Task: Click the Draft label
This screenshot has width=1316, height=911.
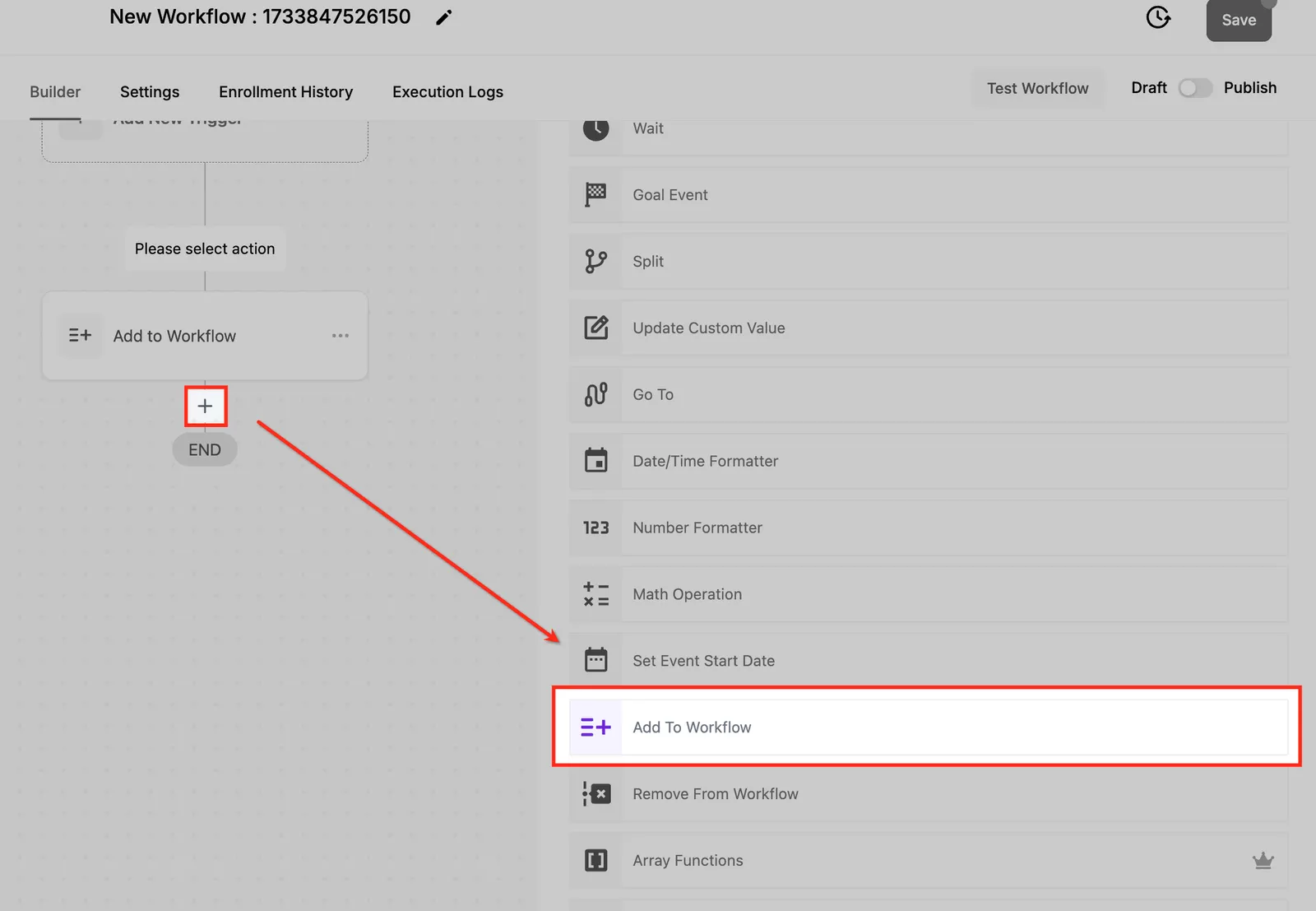Action: click(1149, 88)
